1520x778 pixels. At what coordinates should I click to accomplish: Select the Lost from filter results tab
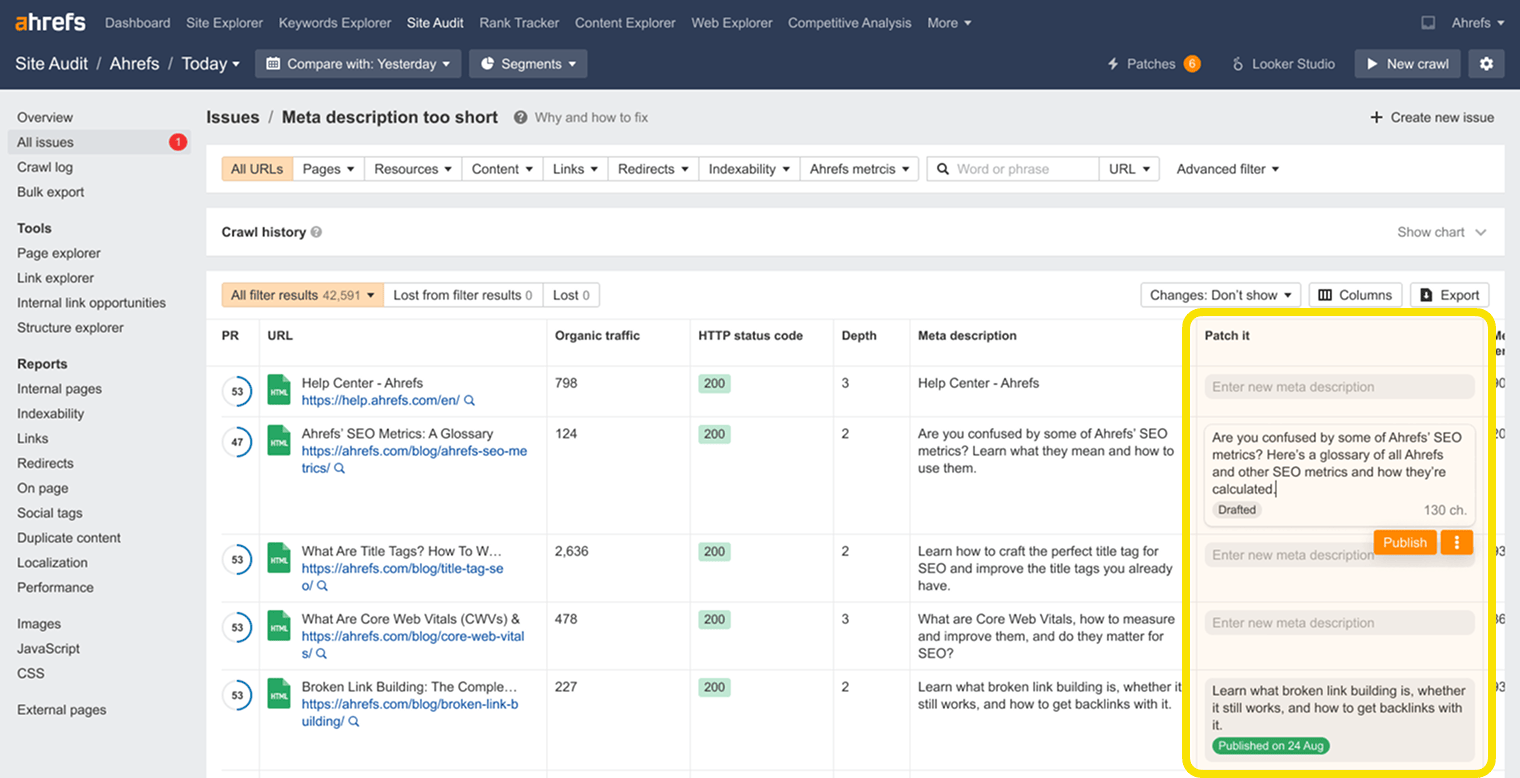pyautogui.click(x=463, y=294)
